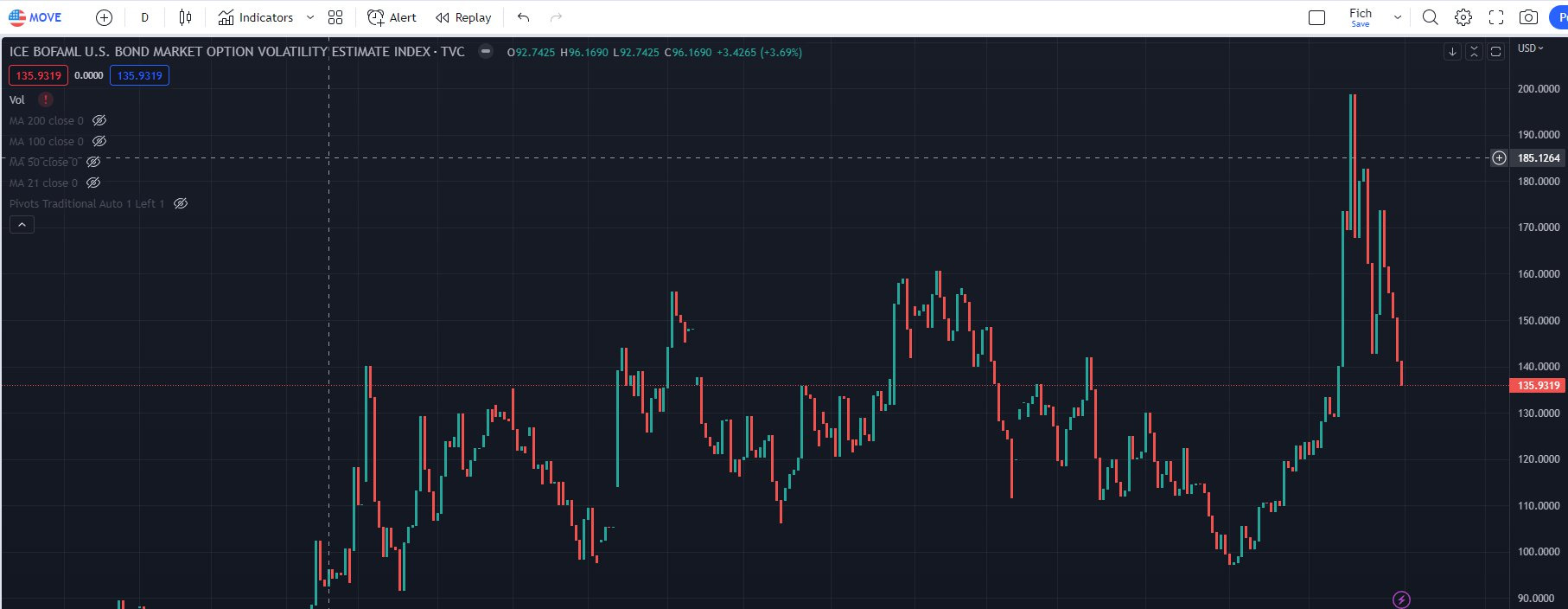Image resolution: width=1568 pixels, height=609 pixels.
Task: Click the 185.1264 crosshair price label
Action: [1539, 157]
